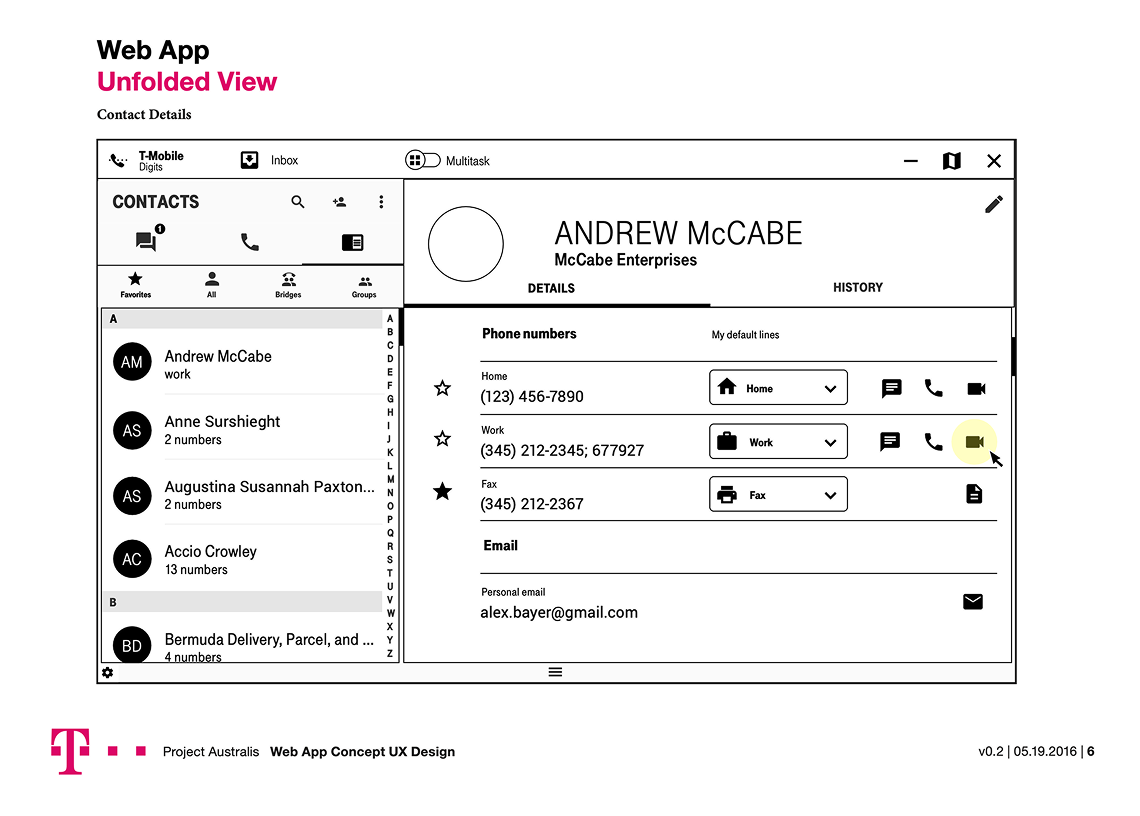This screenshot has height=816, width=1140.
Task: Click the alex.bayer@gmail.com email address
Action: pos(558,612)
